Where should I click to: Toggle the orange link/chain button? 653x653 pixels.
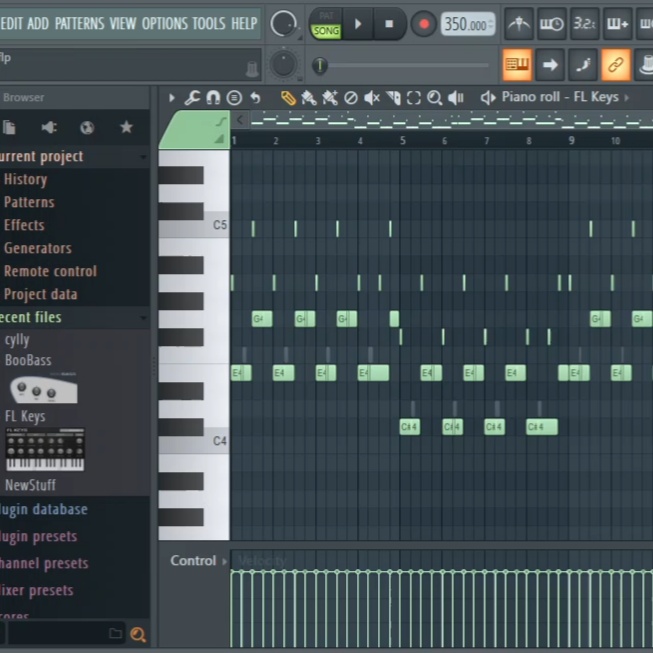pyautogui.click(x=616, y=65)
